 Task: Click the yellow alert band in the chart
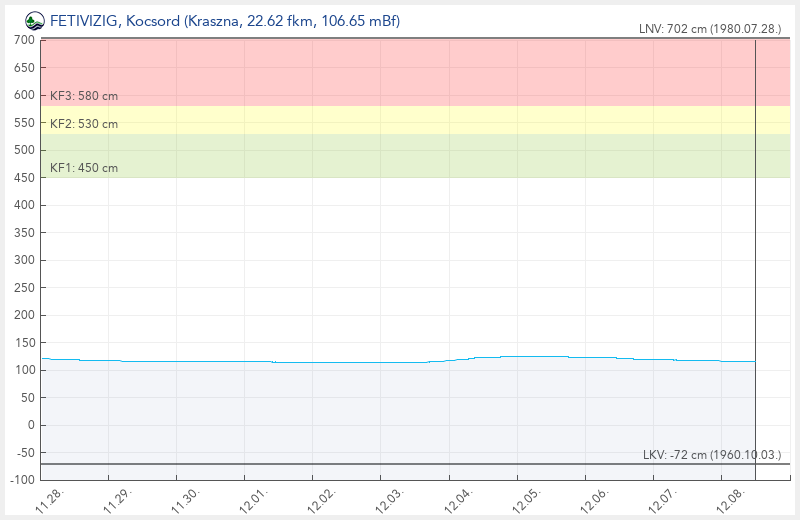click(400, 120)
